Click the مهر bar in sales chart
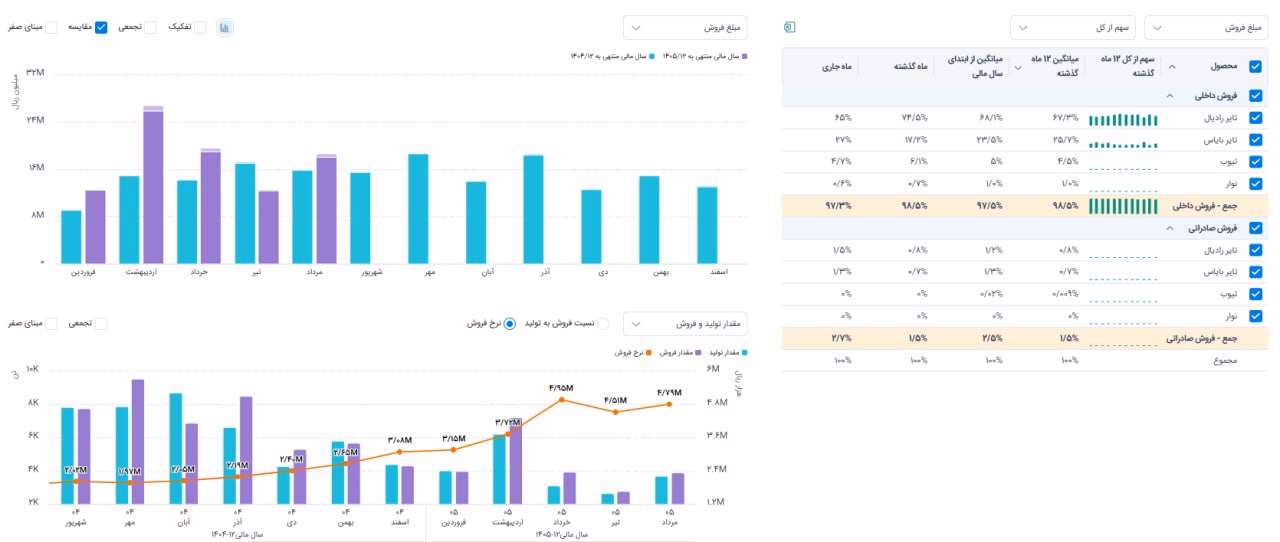 418,208
